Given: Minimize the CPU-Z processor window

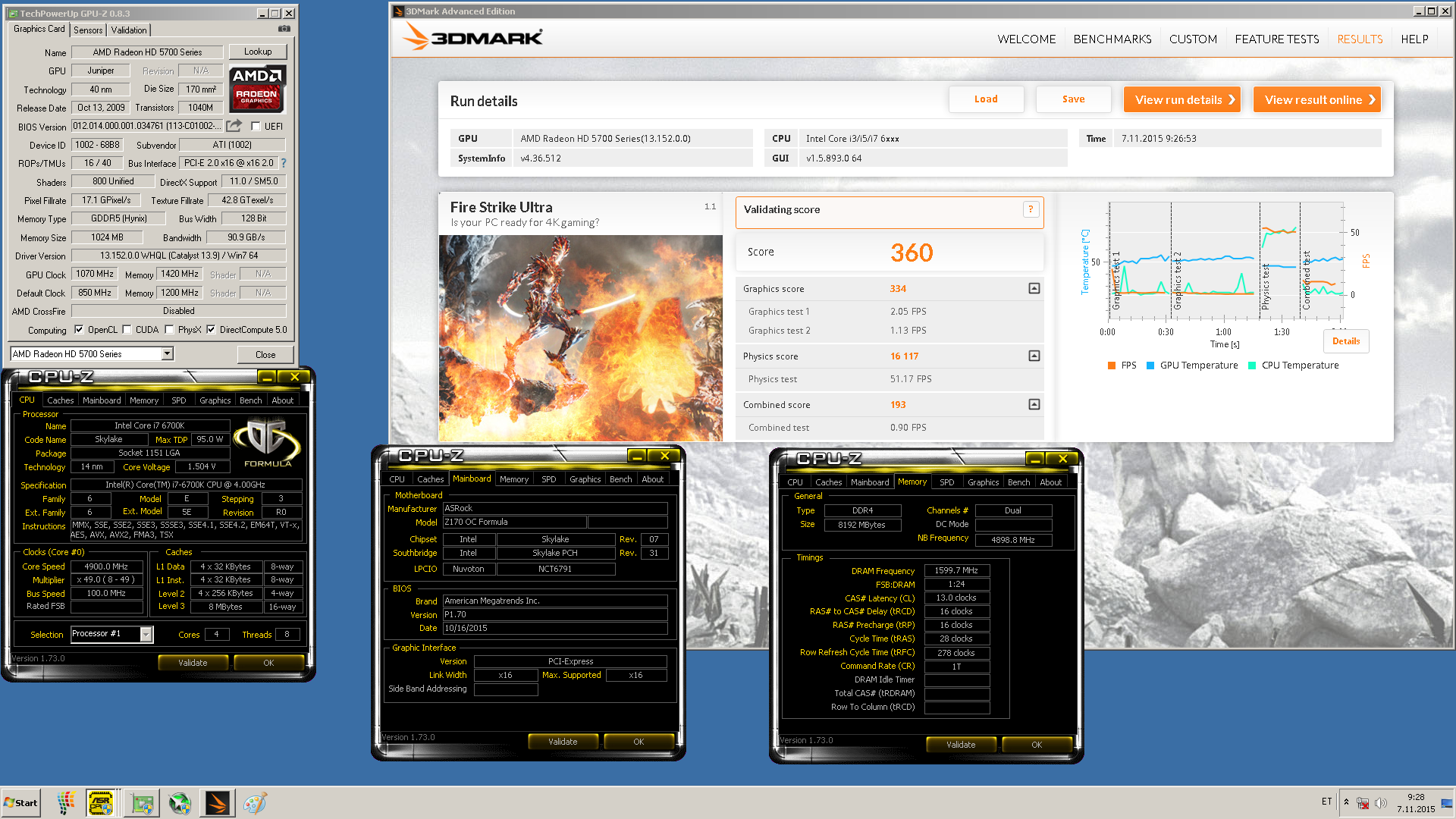Looking at the screenshot, I should [x=266, y=377].
